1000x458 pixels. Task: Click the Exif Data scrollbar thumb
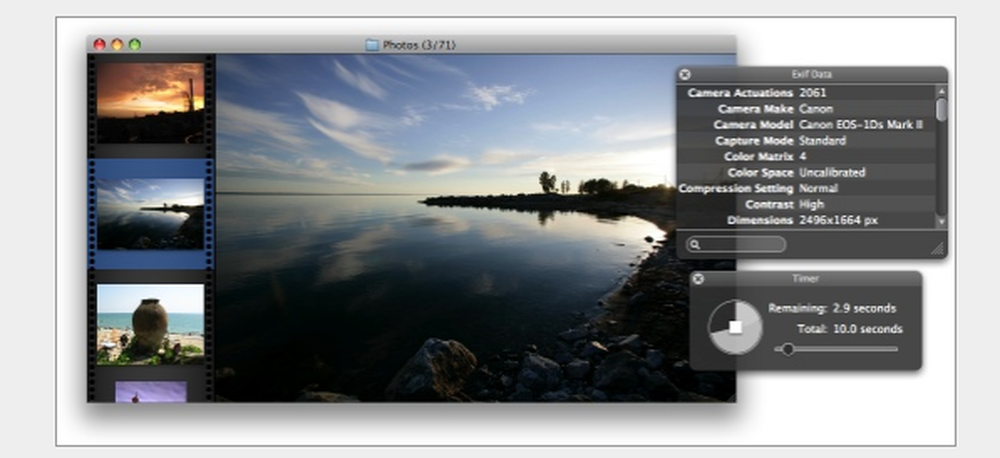[x=941, y=110]
